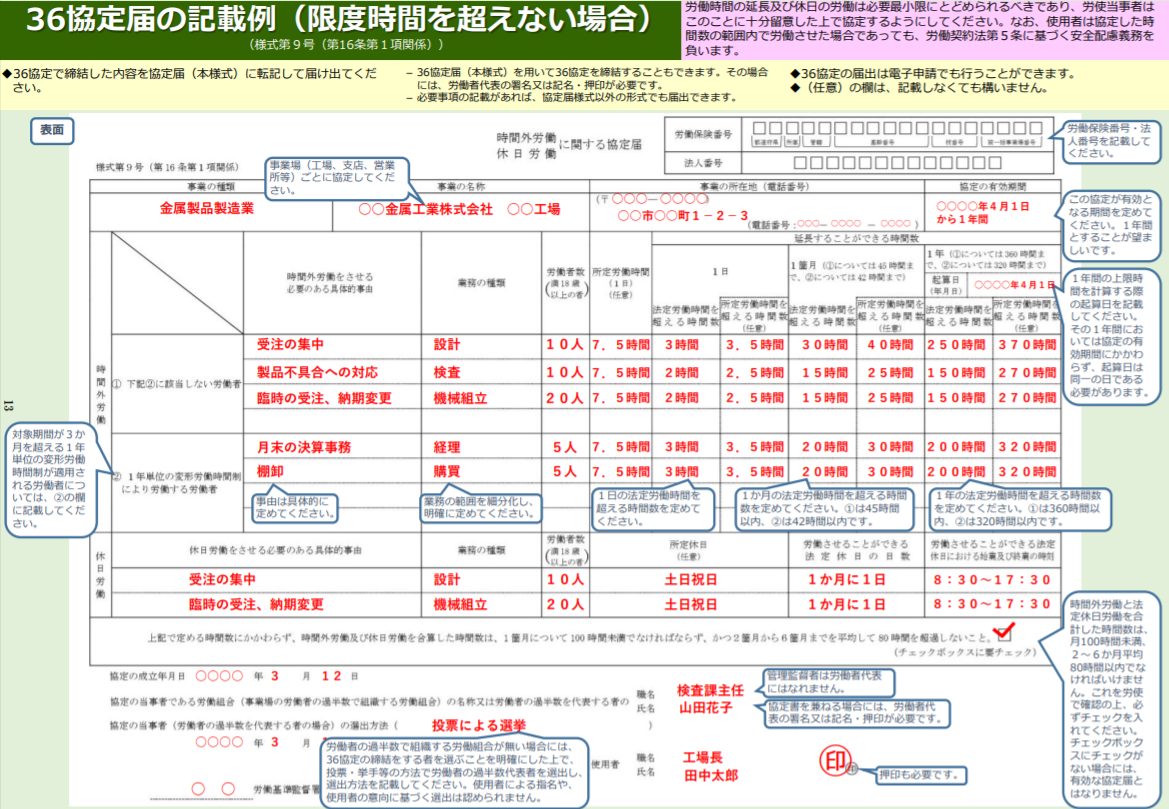Click the 法人番号 number boxes field
The width and height of the screenshot is (1169, 809).
(x=897, y=163)
